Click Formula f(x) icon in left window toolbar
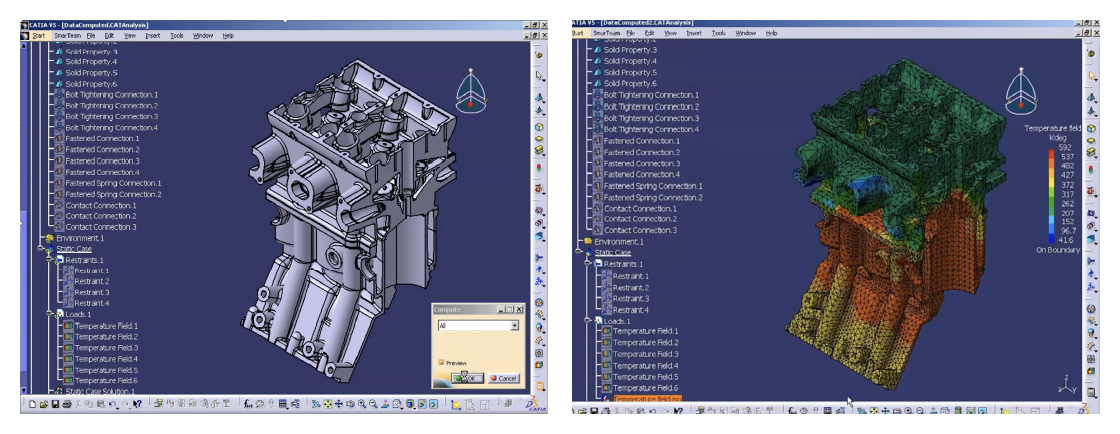 [249, 404]
